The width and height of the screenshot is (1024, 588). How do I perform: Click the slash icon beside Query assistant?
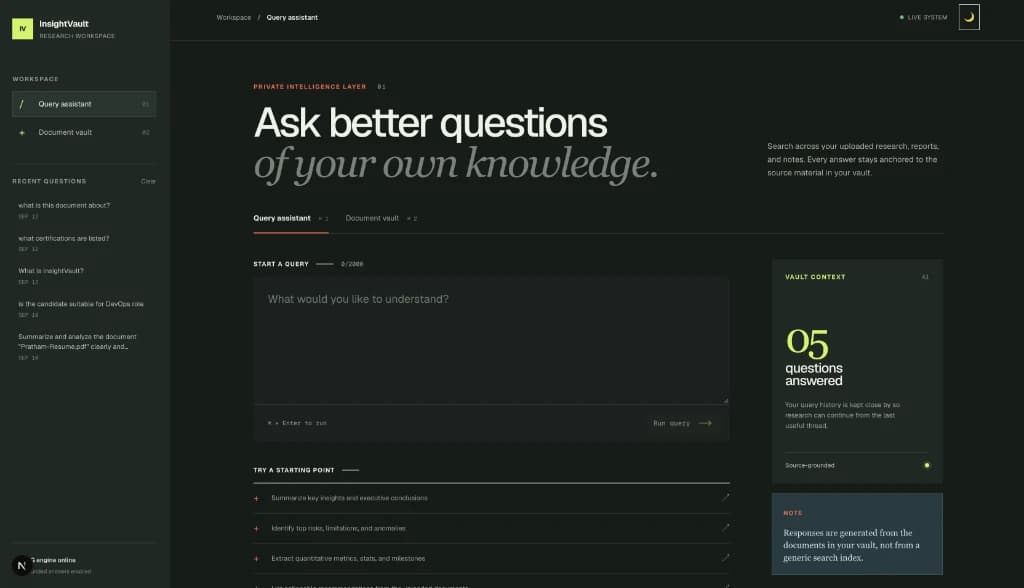click(x=22, y=104)
